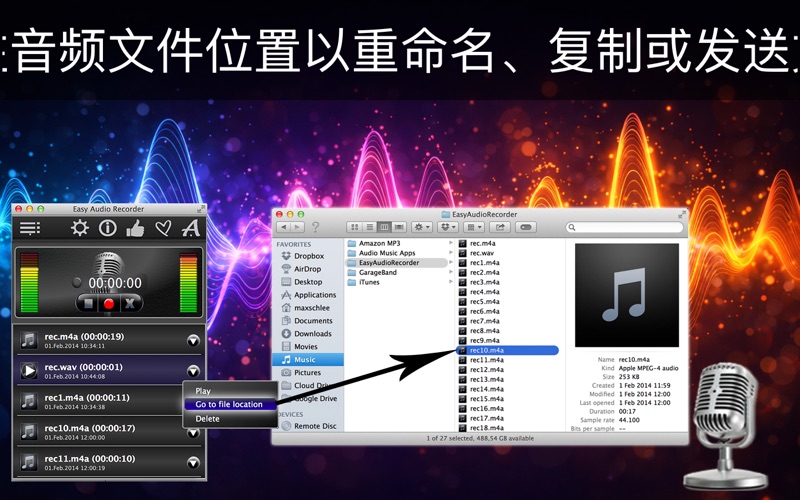
Task: Switch Finder to list view
Action: pos(369,227)
